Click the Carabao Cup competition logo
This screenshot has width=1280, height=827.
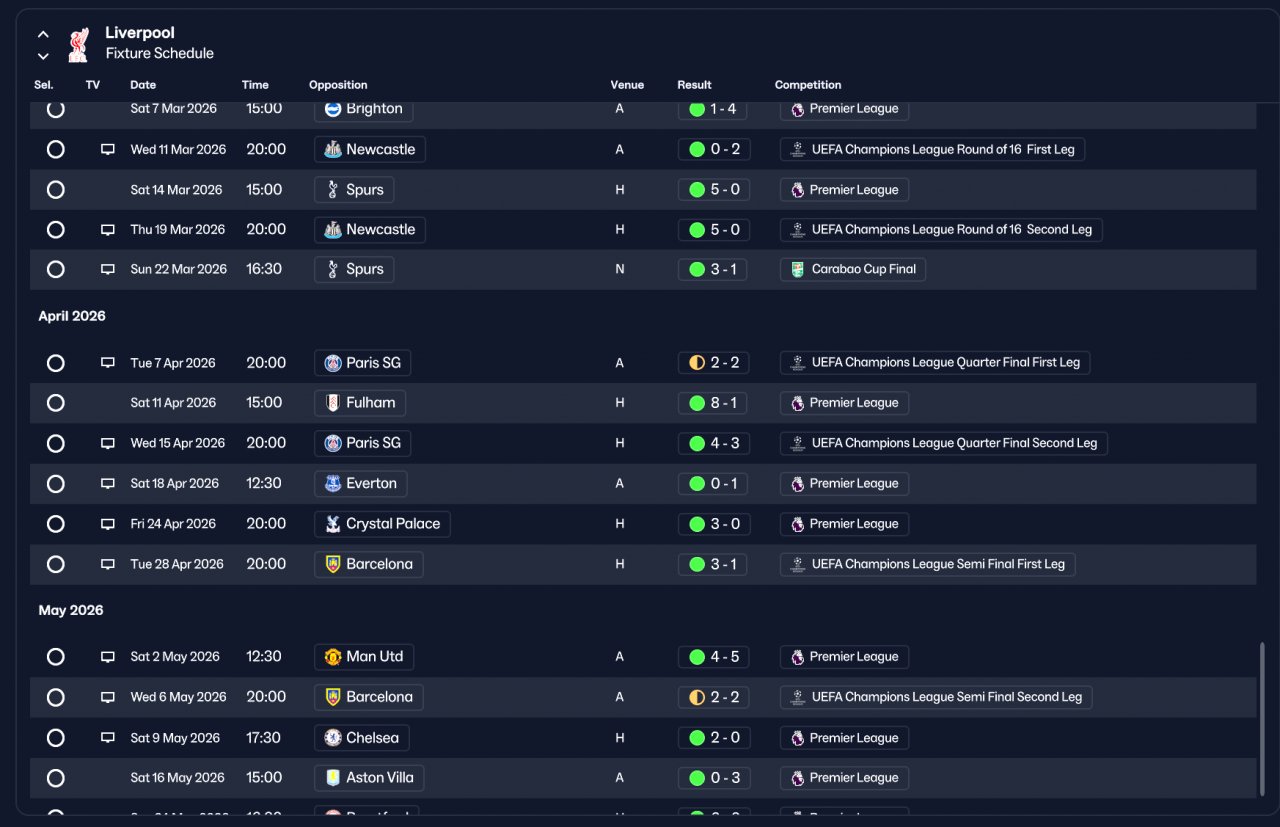pyautogui.click(x=797, y=269)
